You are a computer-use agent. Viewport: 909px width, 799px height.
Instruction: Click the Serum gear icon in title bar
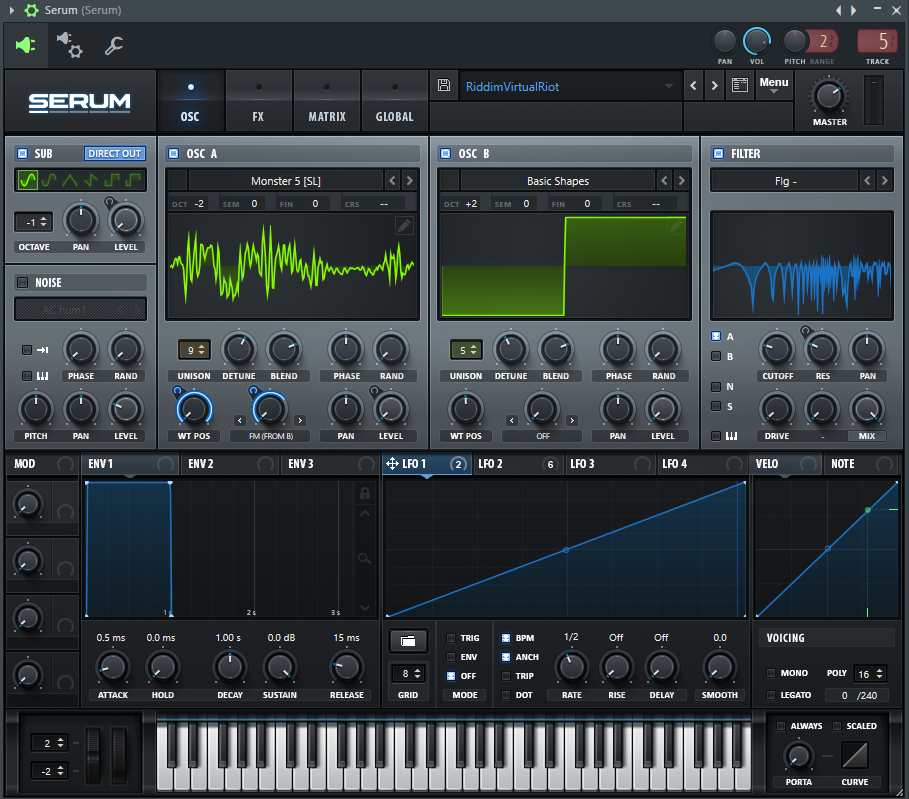click(x=31, y=10)
